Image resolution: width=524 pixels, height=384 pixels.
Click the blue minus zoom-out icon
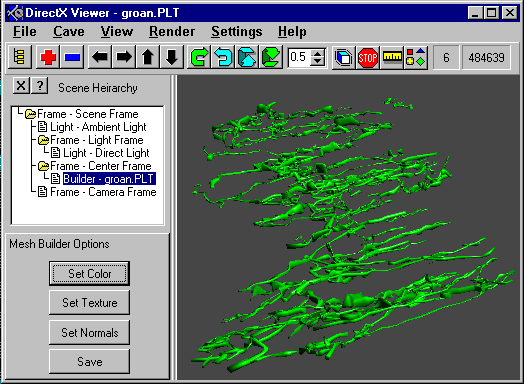click(x=72, y=57)
